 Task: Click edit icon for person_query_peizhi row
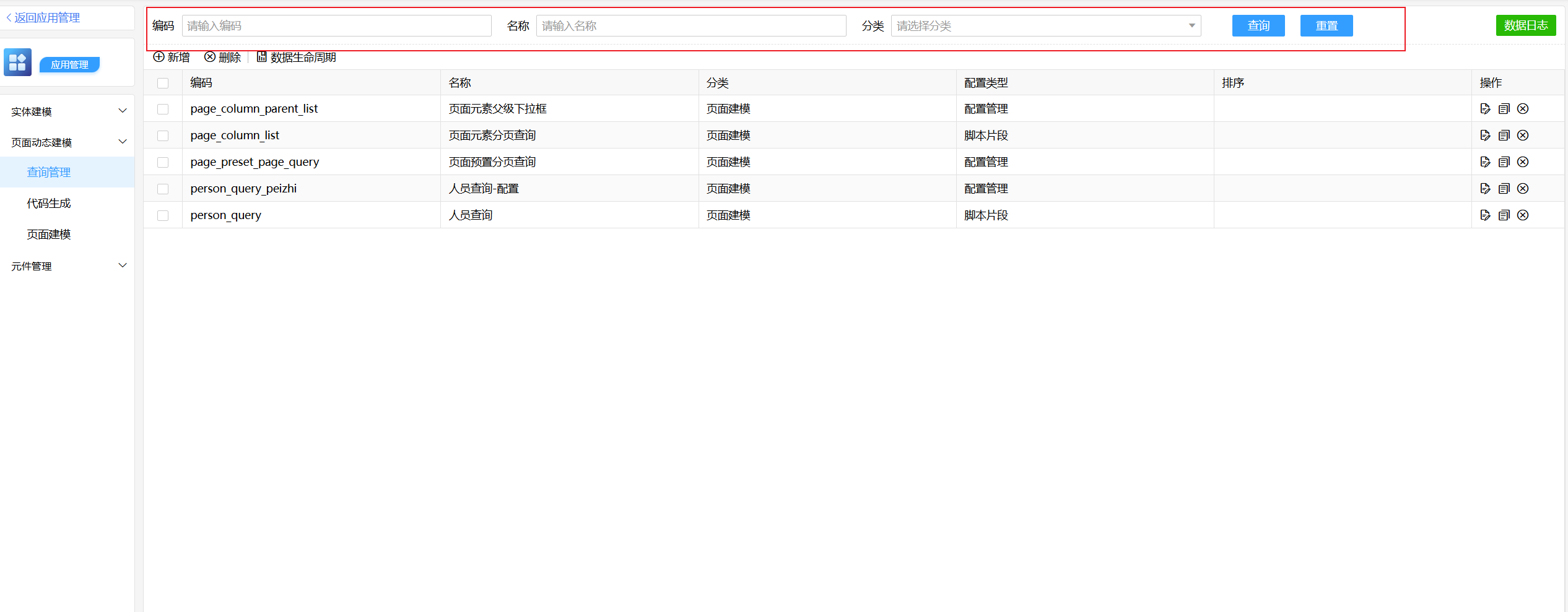[x=1485, y=189]
